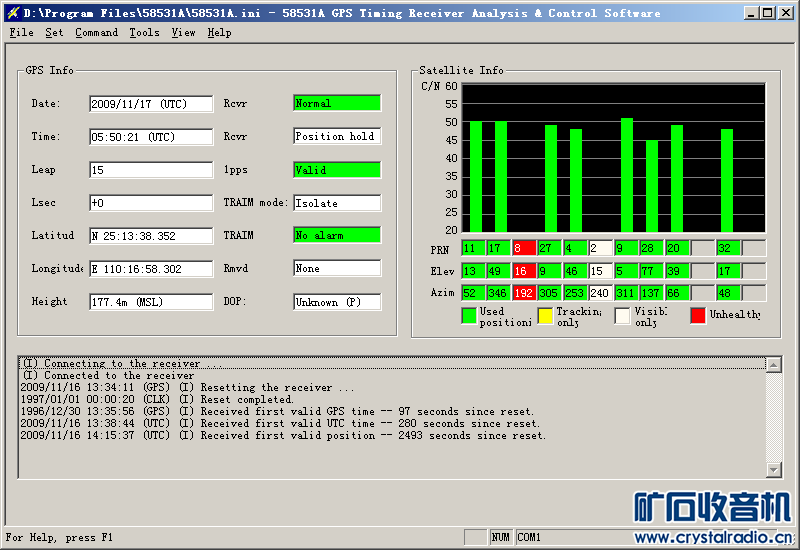Click the Rmvd field showing None
The width and height of the screenshot is (800, 550).
coord(337,268)
